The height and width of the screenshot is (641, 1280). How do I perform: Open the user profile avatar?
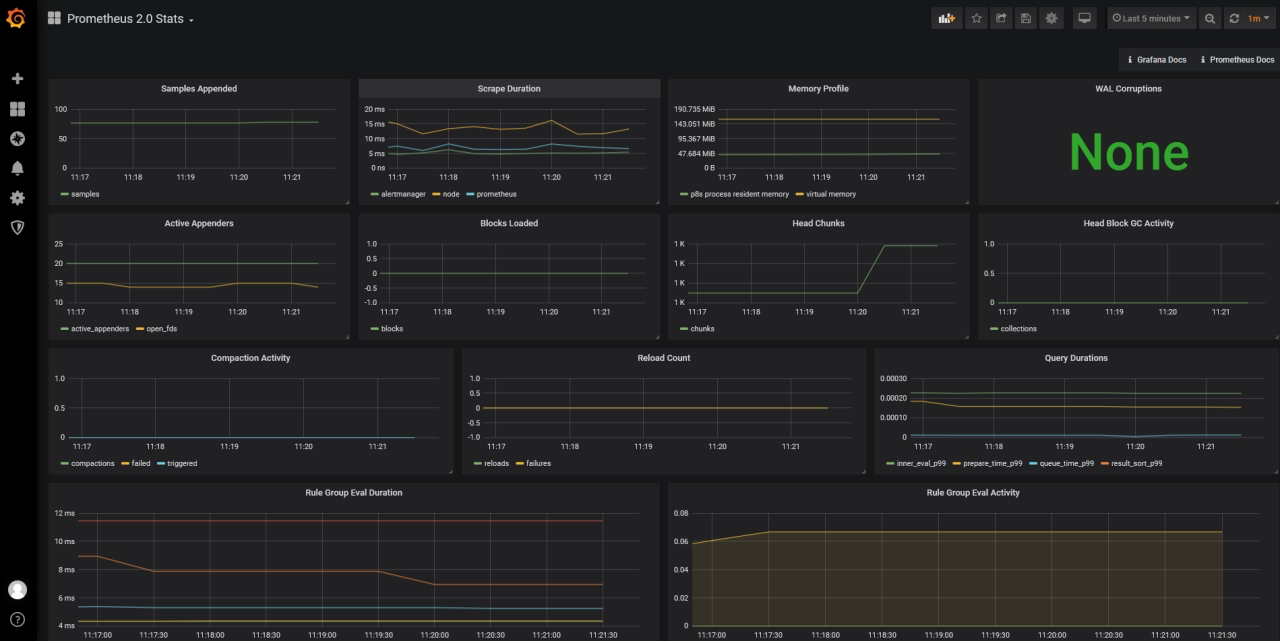[17, 590]
